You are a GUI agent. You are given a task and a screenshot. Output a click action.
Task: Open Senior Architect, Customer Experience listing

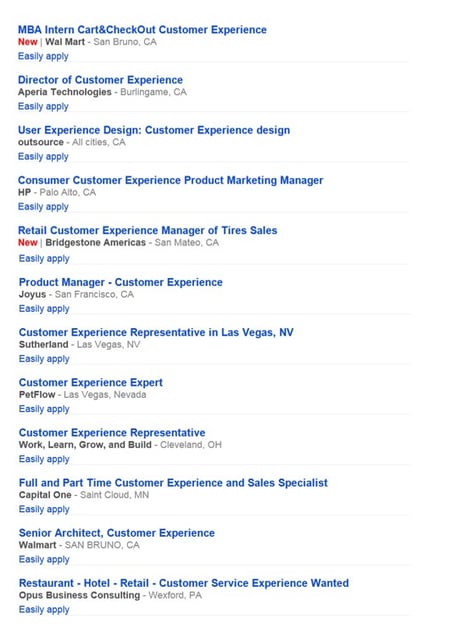click(x=117, y=533)
